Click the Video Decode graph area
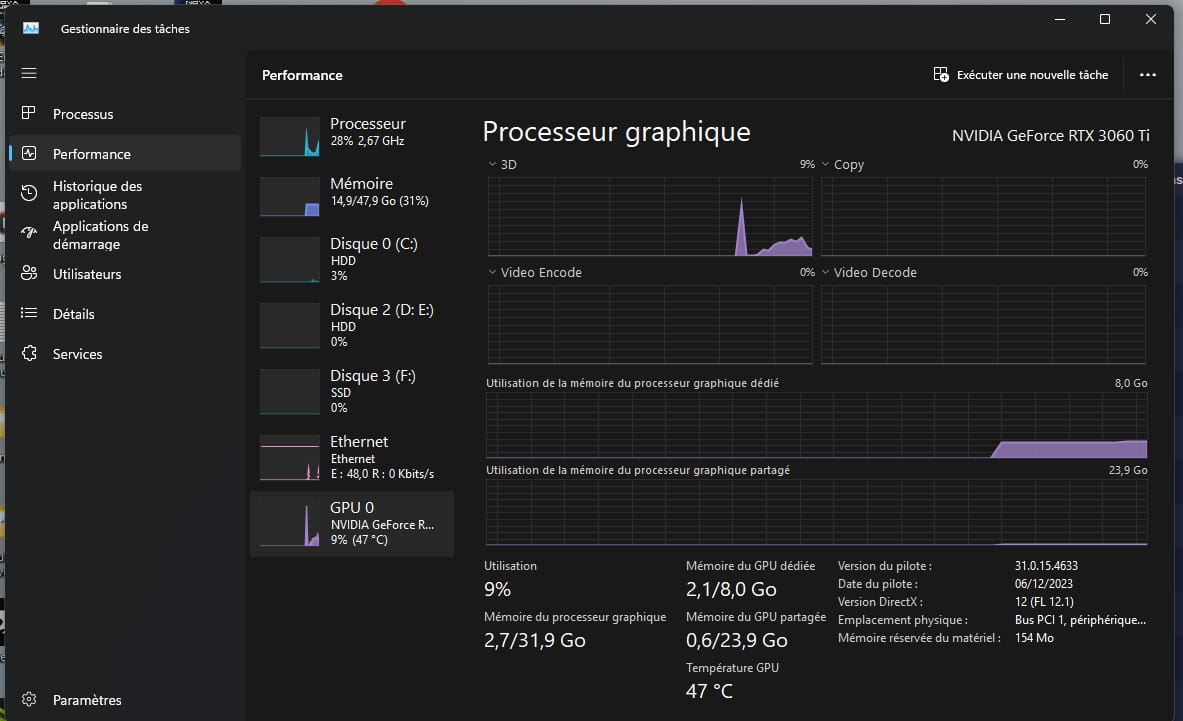Image resolution: width=1183 pixels, height=721 pixels. 983,324
